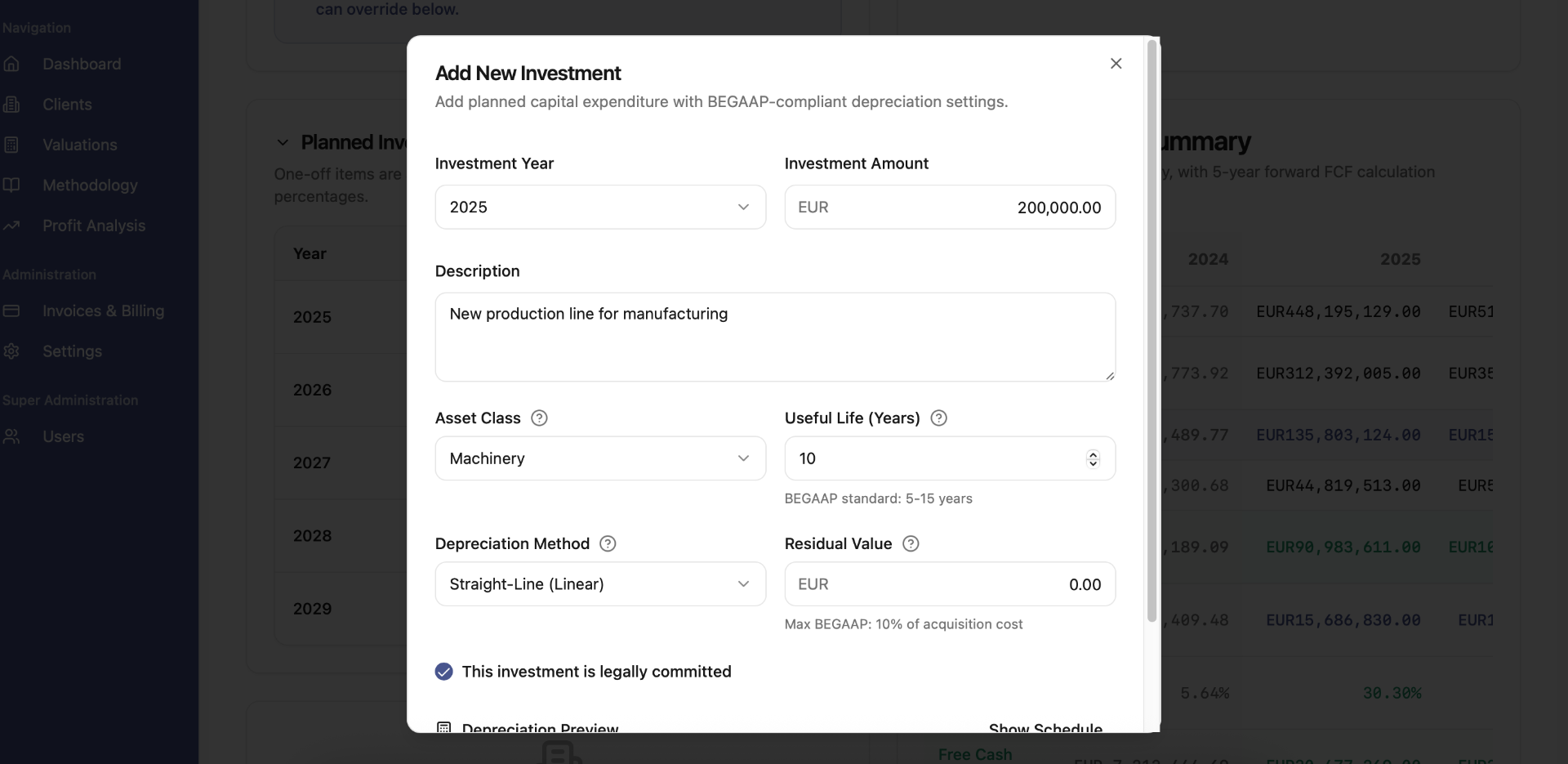This screenshot has width=1568, height=764.
Task: Open the Investment Year dropdown
Action: point(600,207)
